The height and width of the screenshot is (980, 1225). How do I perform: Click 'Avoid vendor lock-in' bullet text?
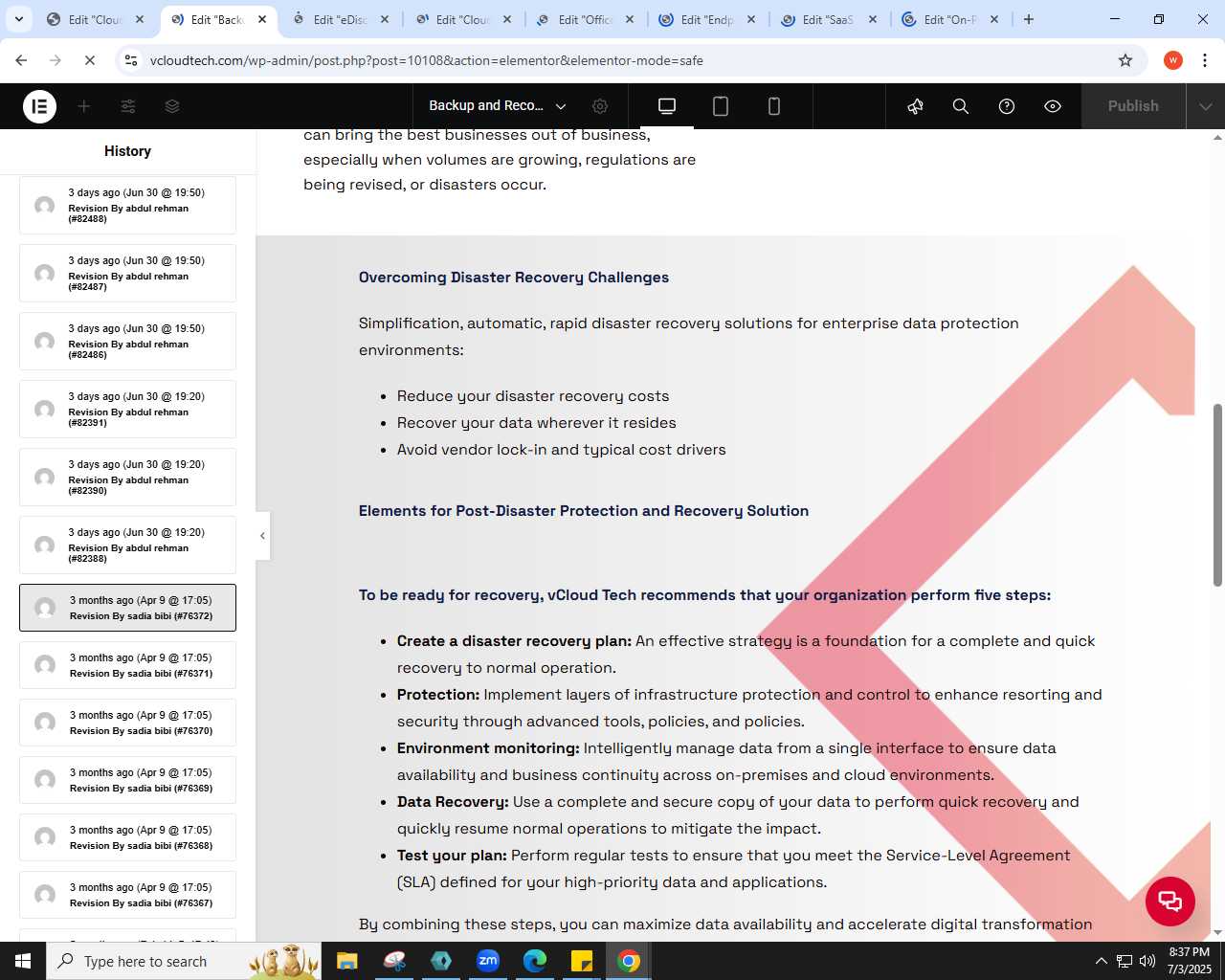(x=562, y=450)
